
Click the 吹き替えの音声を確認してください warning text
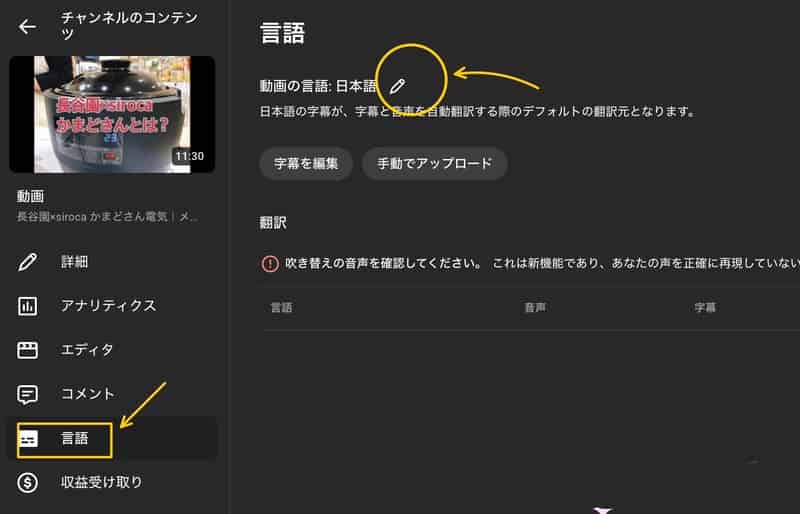(x=383, y=263)
